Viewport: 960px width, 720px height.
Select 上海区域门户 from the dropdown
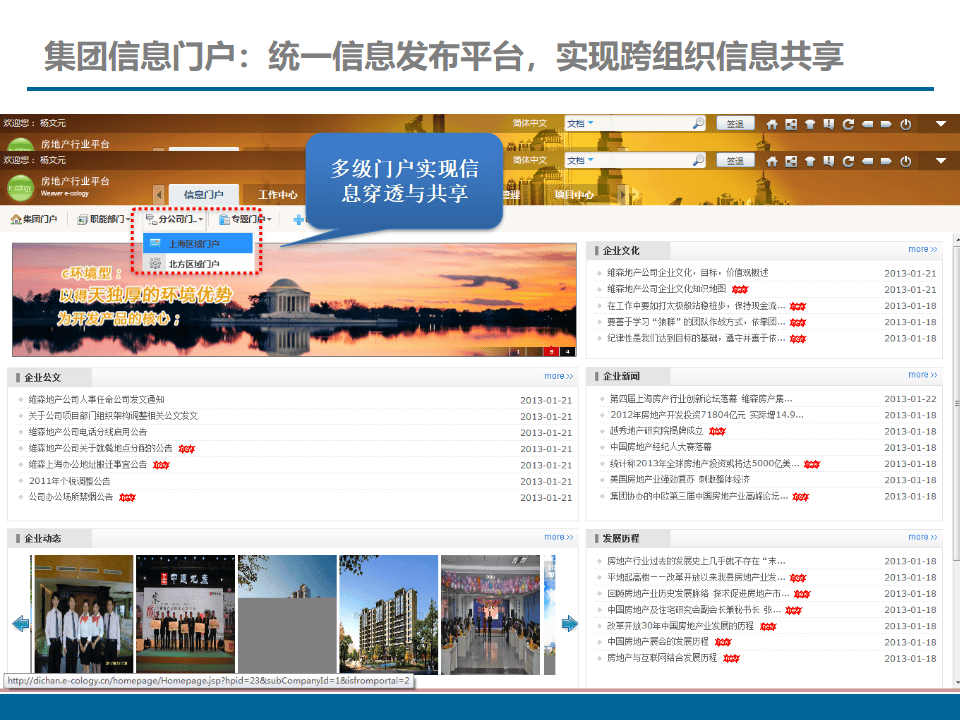click(198, 244)
